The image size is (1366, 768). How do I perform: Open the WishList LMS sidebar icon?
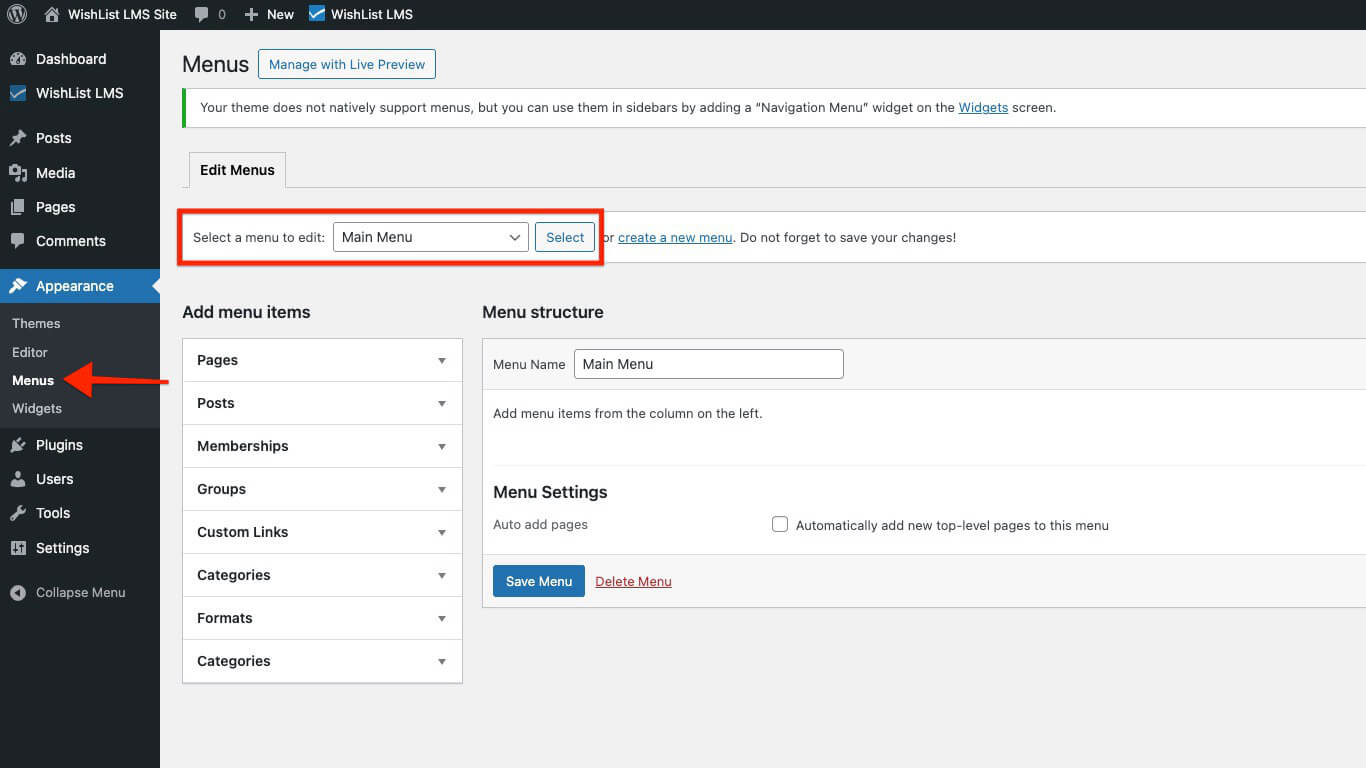[20, 93]
